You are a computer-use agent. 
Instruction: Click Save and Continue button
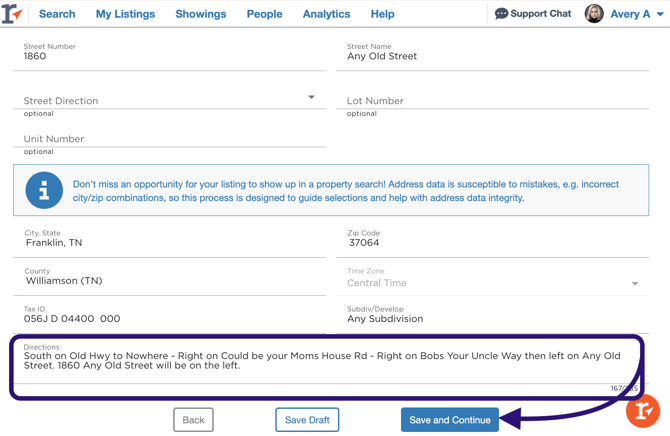[449, 420]
